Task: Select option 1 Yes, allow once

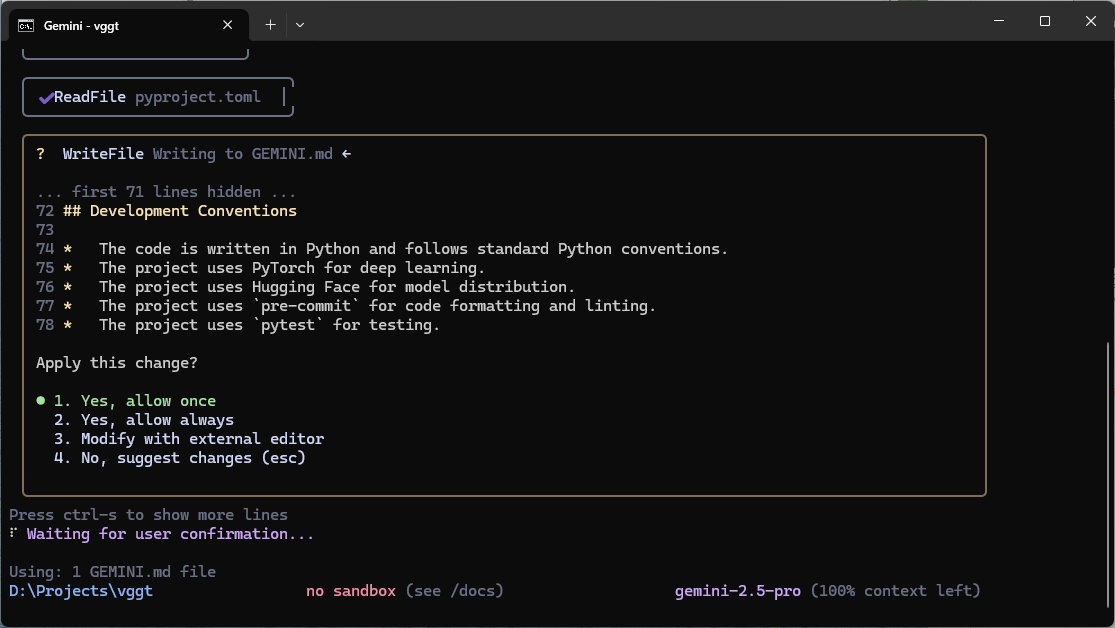Action: tap(135, 400)
